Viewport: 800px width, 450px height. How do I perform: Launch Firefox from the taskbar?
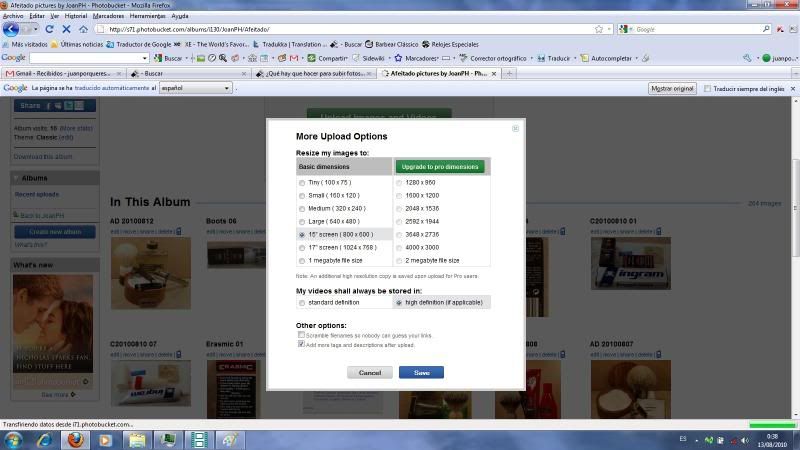coord(76,440)
